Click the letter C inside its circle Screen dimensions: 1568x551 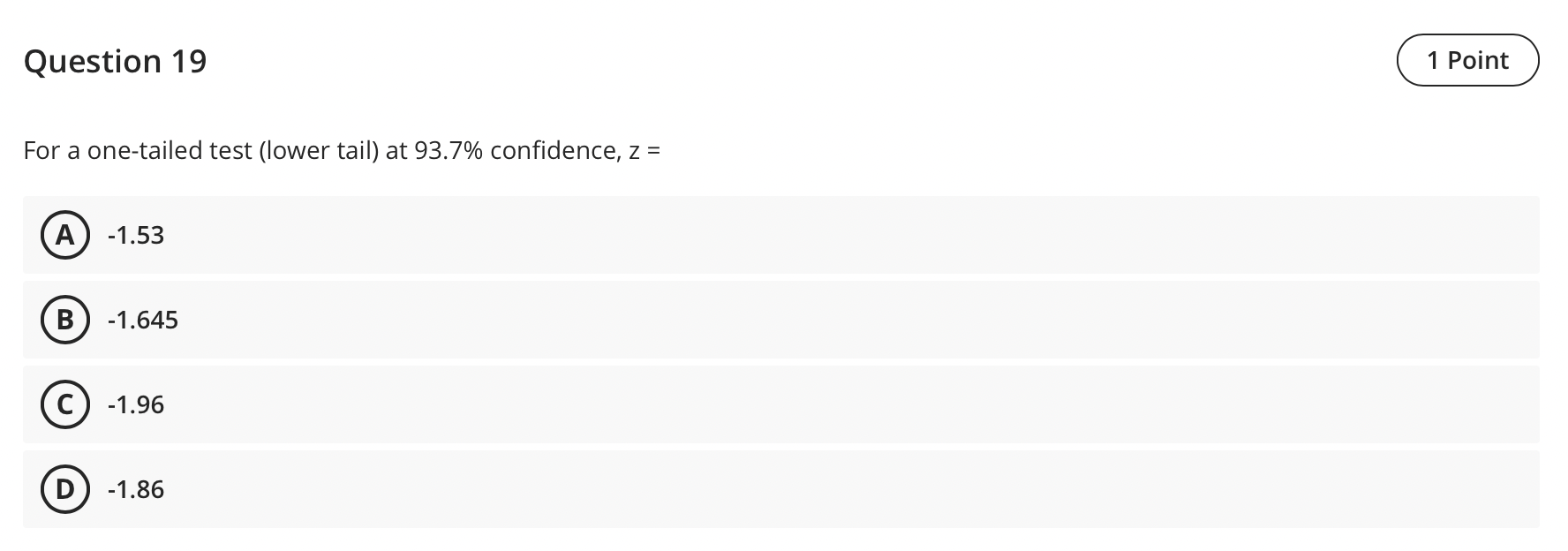[x=64, y=404]
